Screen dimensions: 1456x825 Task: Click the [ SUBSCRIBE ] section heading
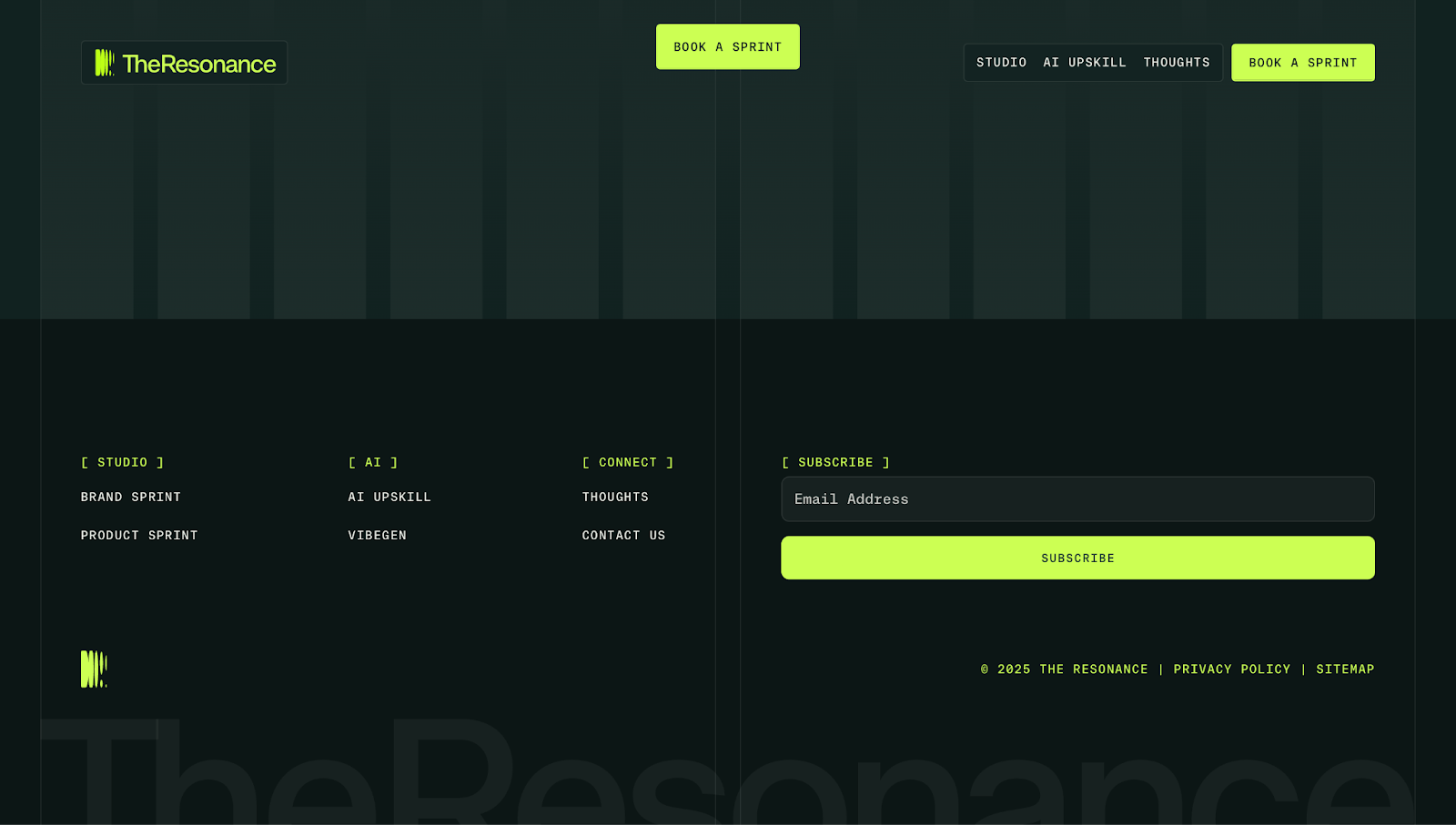point(835,462)
